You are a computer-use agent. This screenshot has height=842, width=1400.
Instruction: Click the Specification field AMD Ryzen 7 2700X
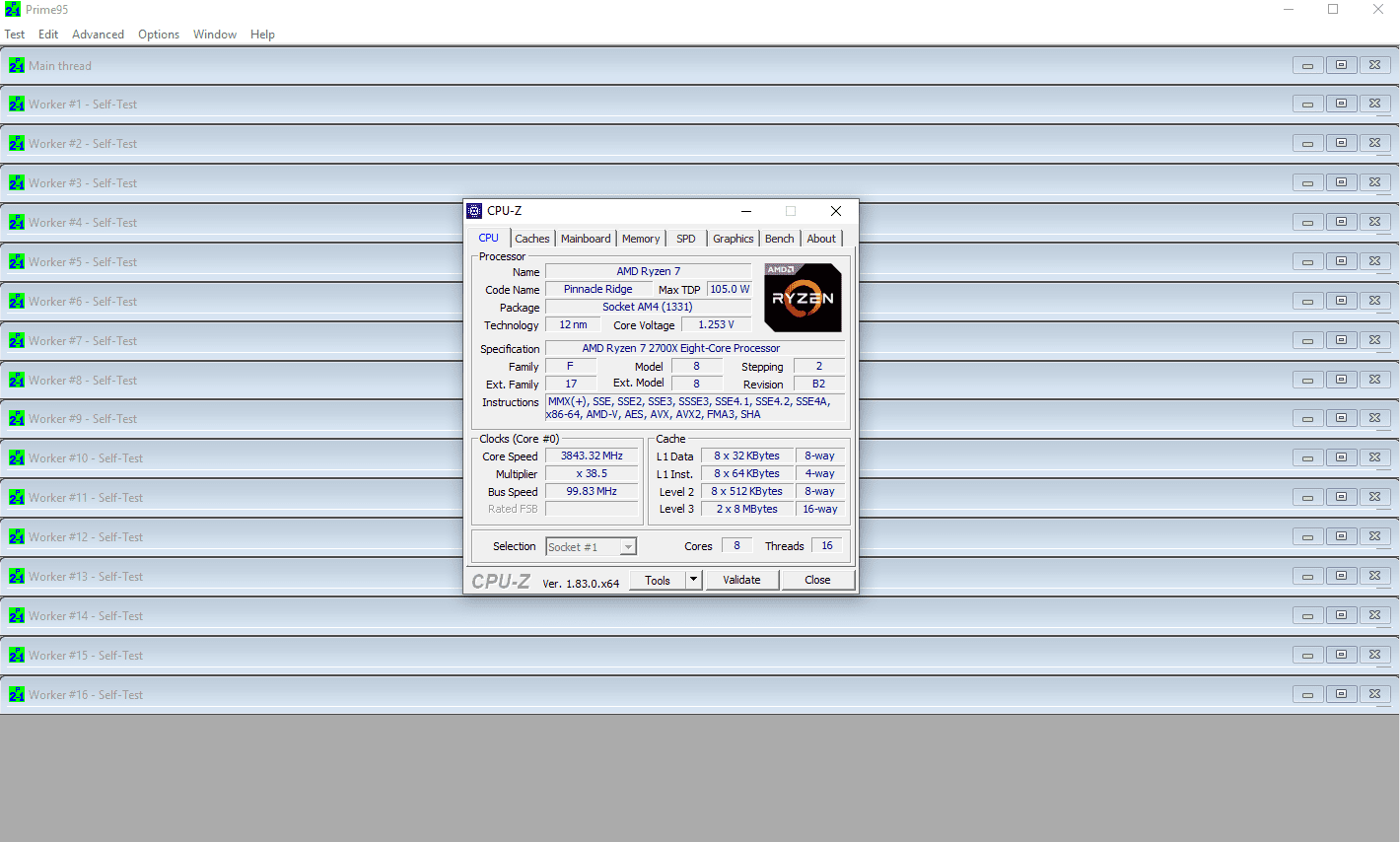(x=694, y=348)
